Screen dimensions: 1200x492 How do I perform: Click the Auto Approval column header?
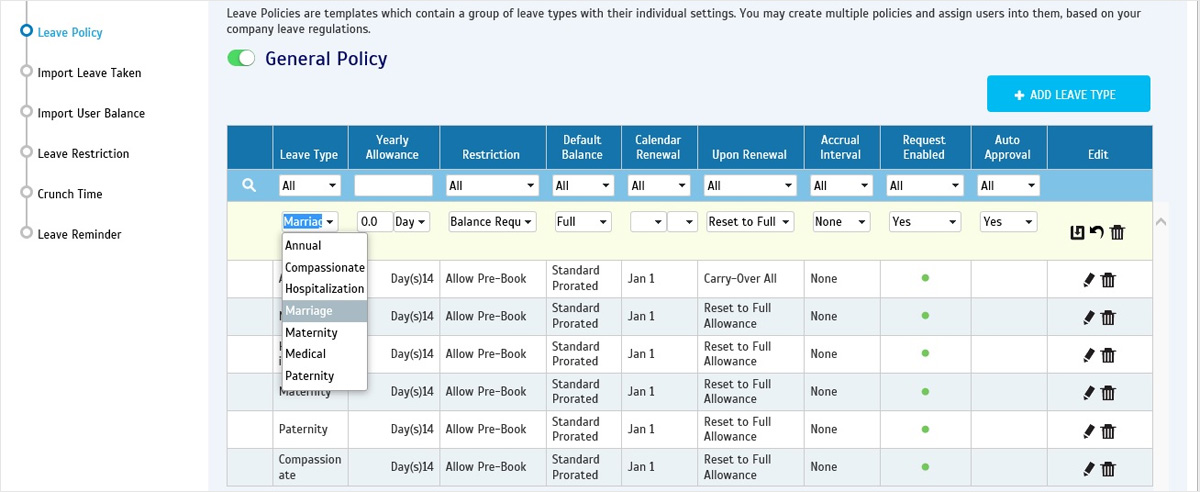(x=1008, y=147)
